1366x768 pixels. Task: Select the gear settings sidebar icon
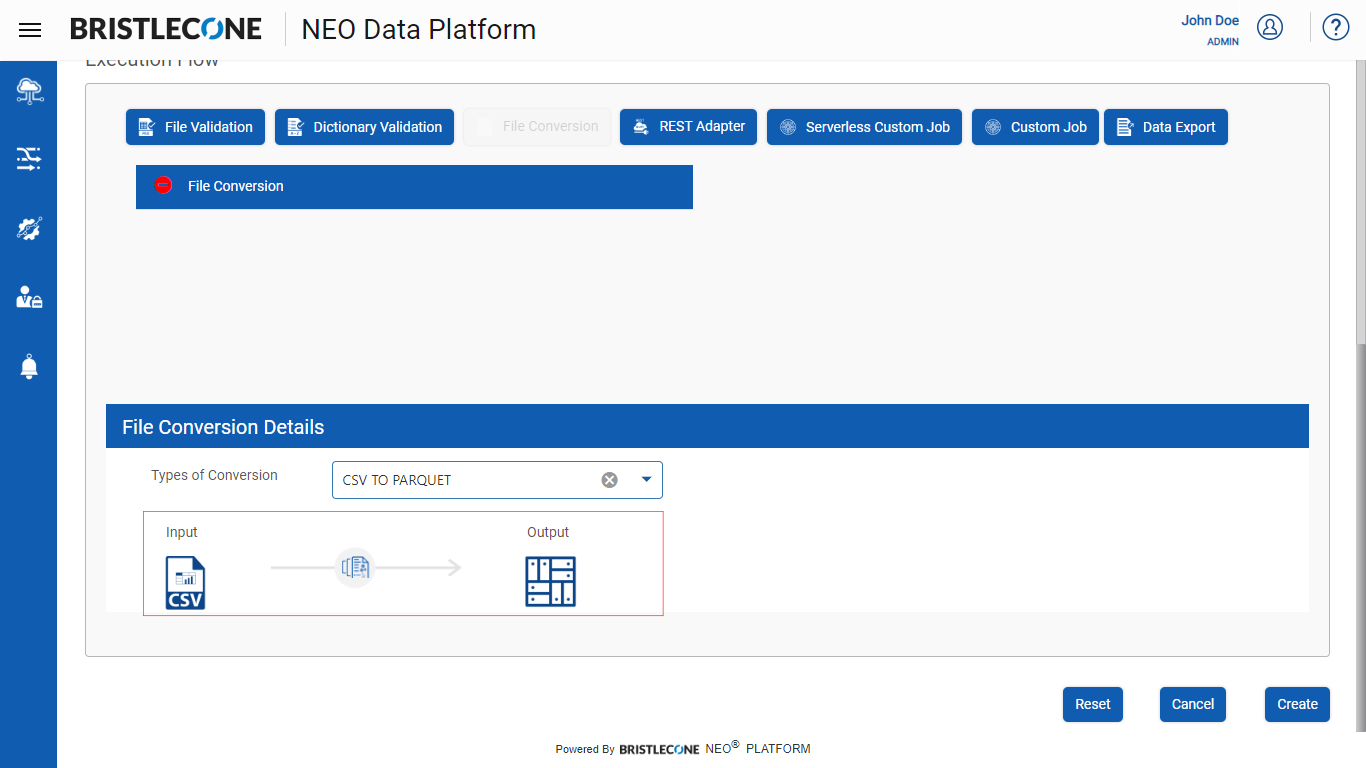[29, 228]
